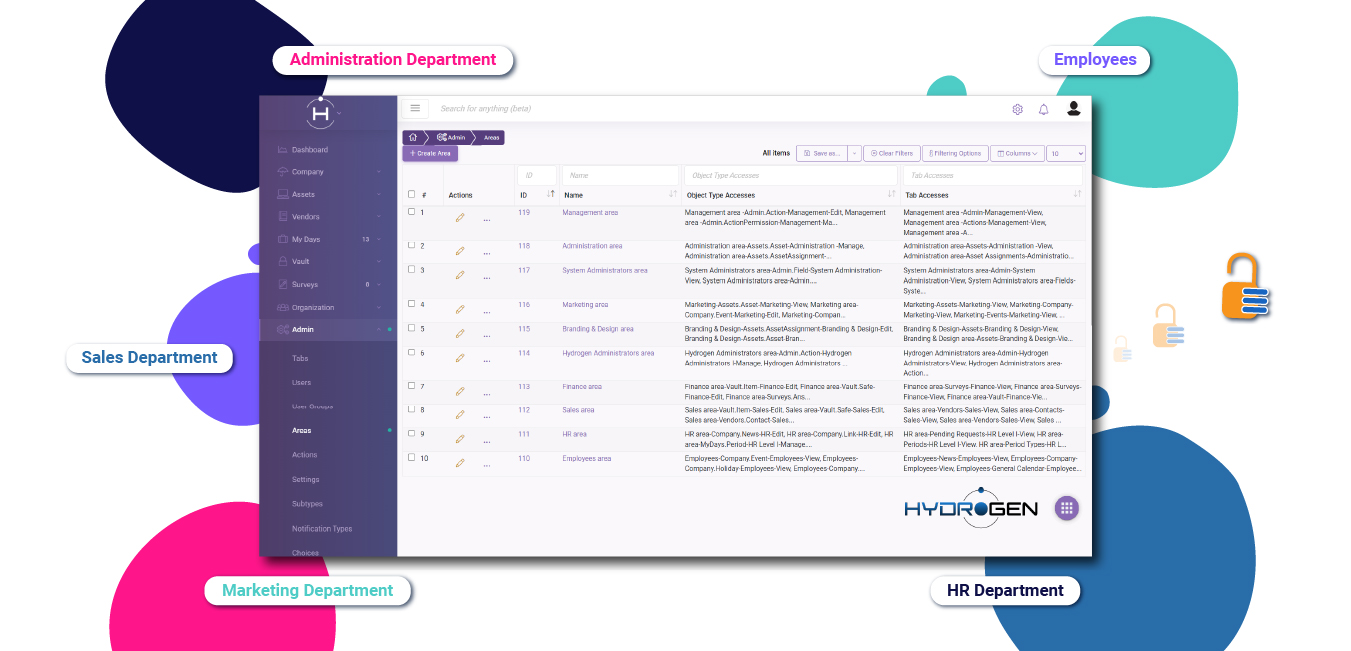
Task: Select Notification Types in the Admin menu
Action: (320, 528)
